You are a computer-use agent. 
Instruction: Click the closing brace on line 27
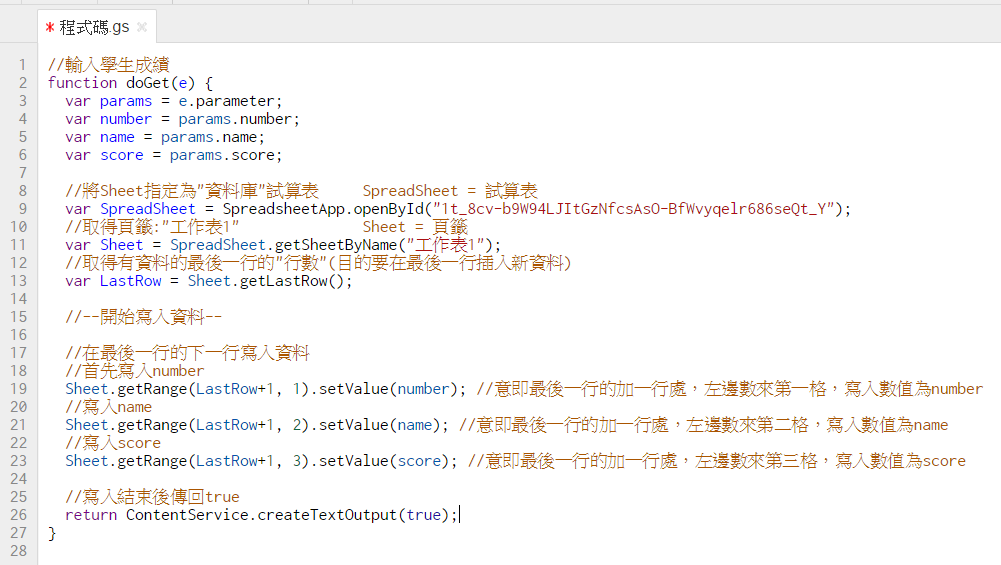tap(52, 533)
